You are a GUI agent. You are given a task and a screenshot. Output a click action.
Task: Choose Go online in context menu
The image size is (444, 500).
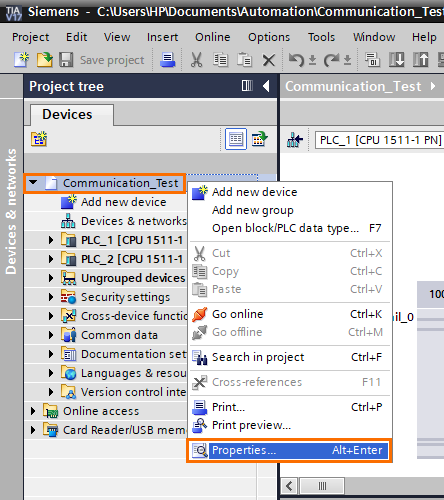pyautogui.click(x=289, y=314)
